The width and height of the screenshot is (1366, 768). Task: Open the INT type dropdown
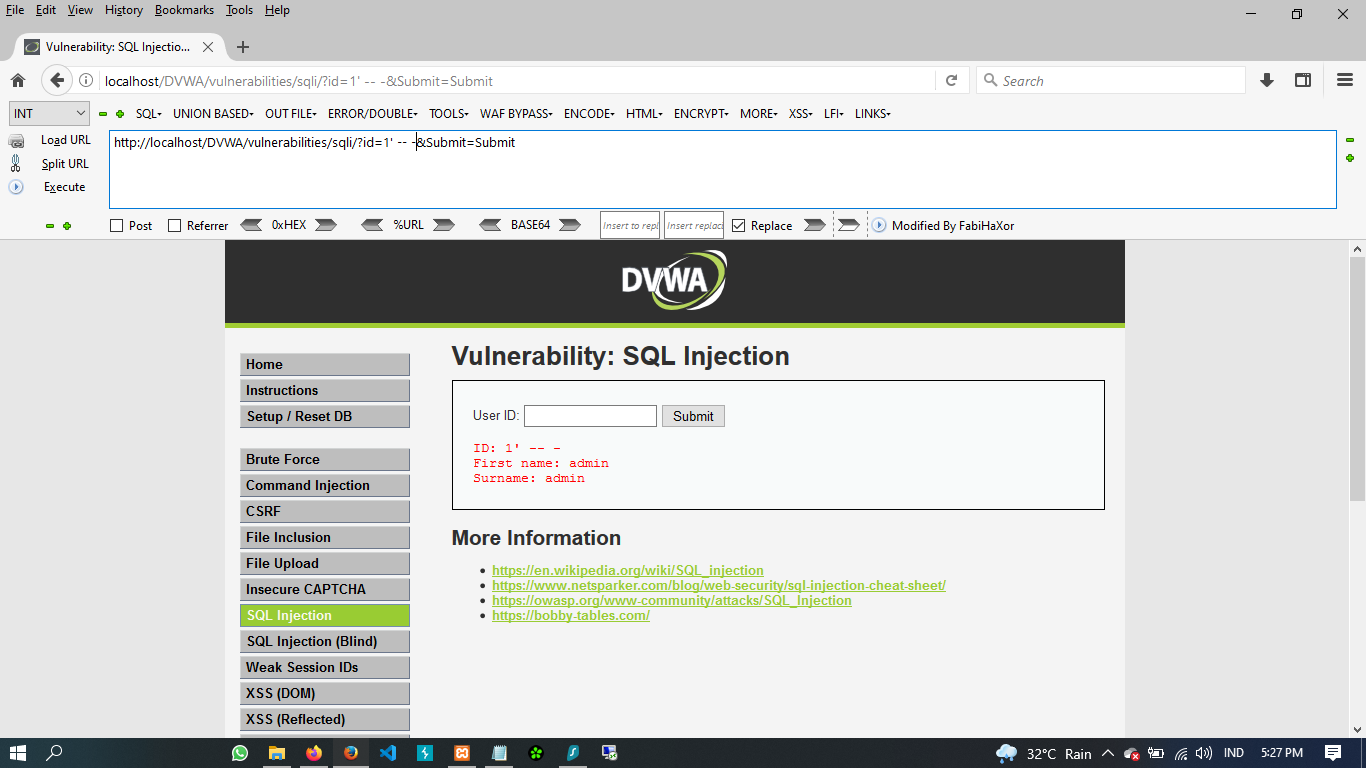(x=49, y=114)
